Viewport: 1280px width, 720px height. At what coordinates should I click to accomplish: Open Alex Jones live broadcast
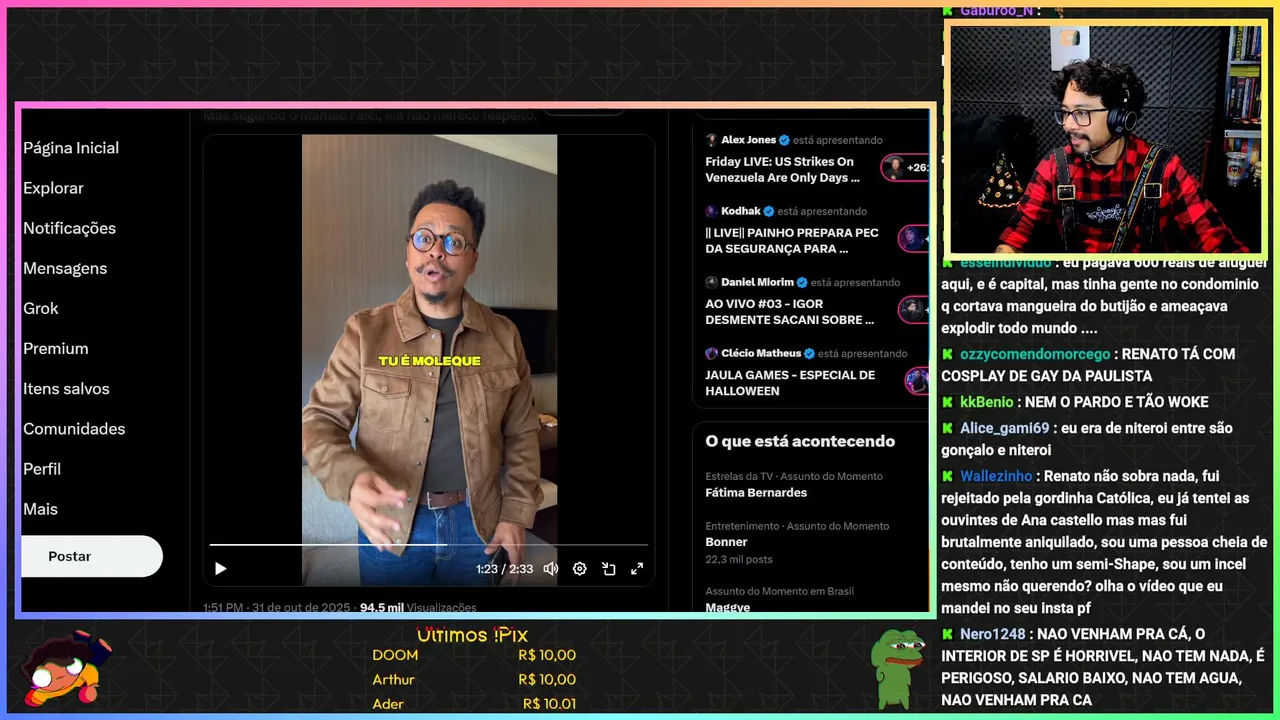click(782, 169)
